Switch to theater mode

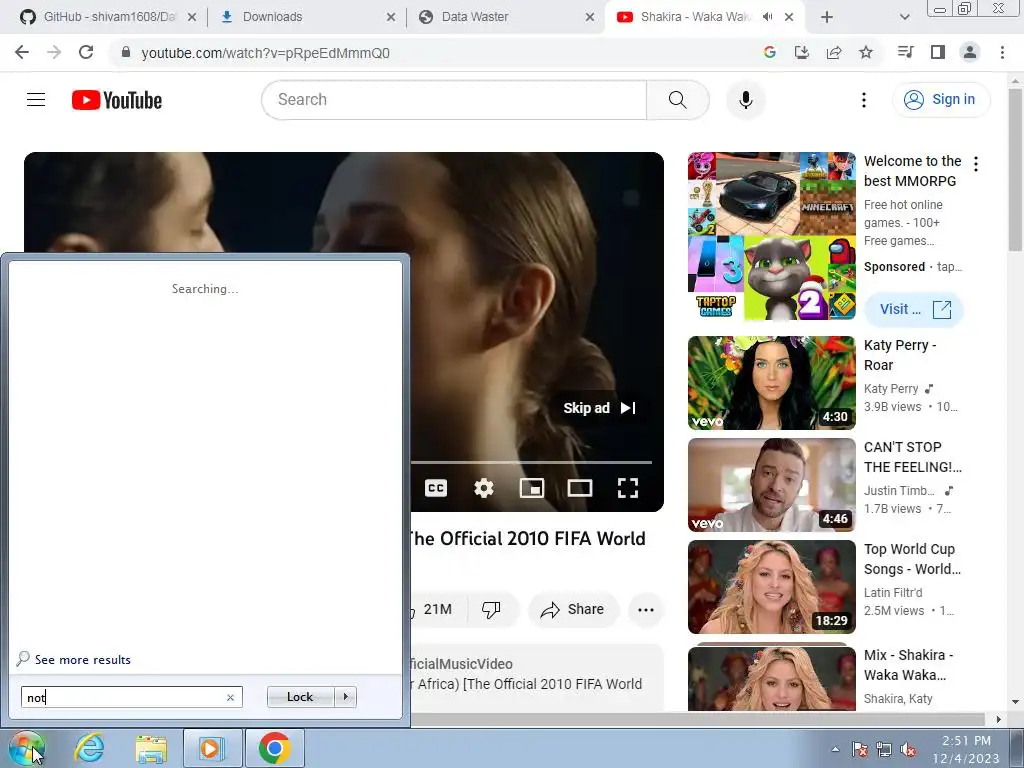click(x=580, y=488)
